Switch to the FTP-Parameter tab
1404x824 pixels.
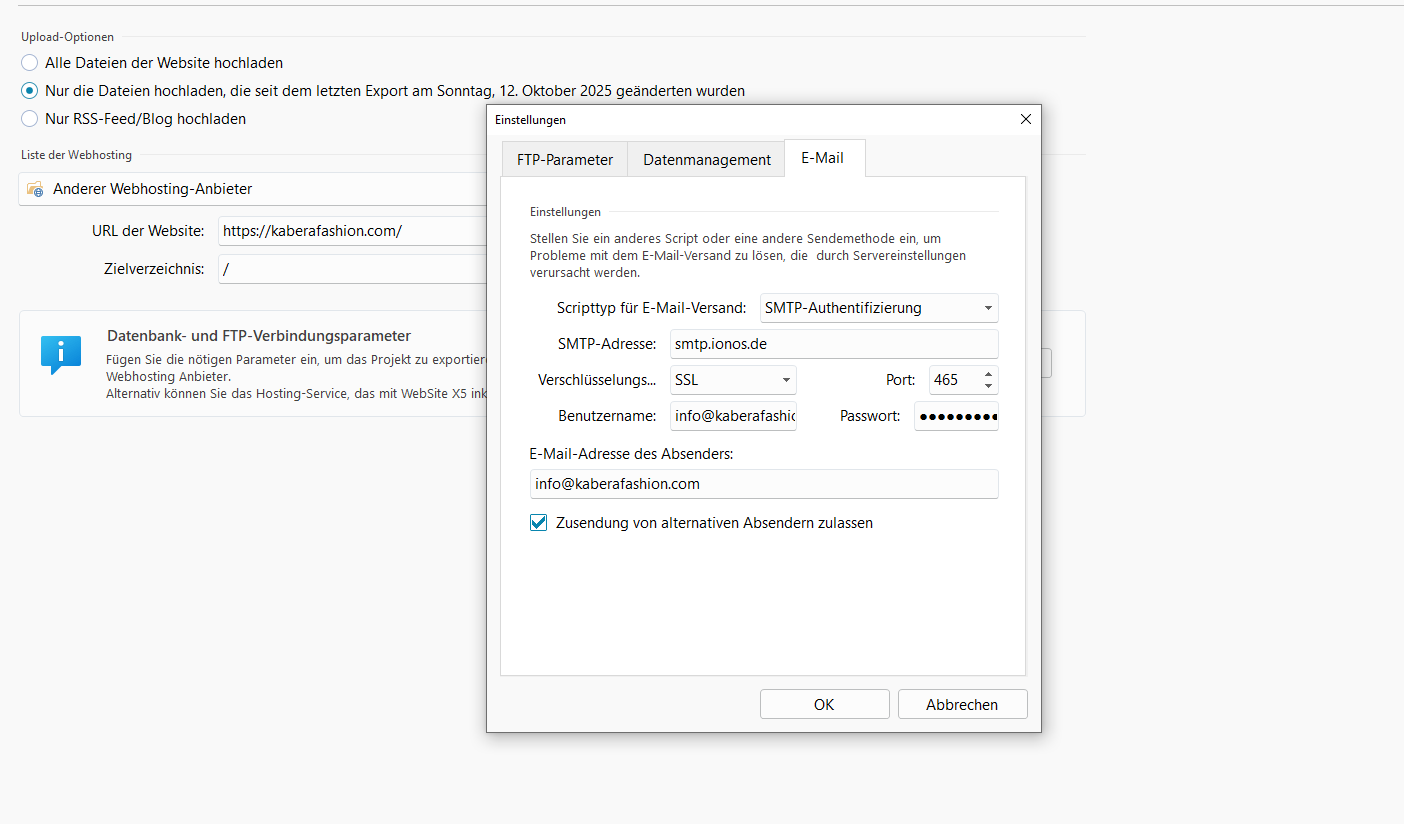point(564,159)
